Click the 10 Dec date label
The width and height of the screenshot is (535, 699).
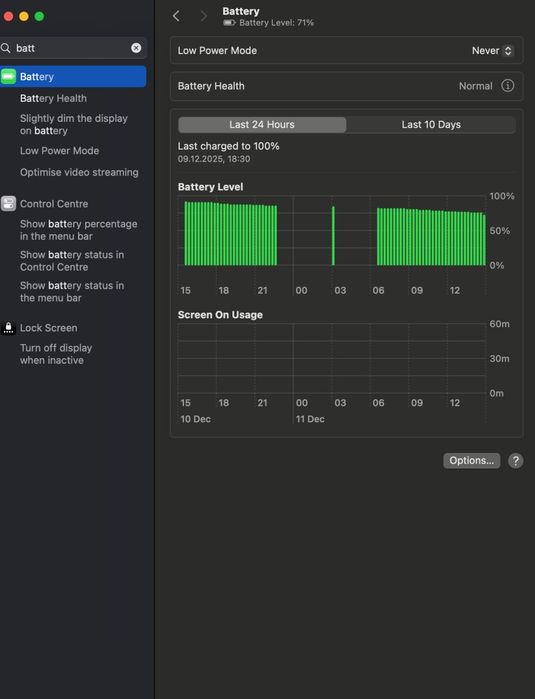coord(196,419)
